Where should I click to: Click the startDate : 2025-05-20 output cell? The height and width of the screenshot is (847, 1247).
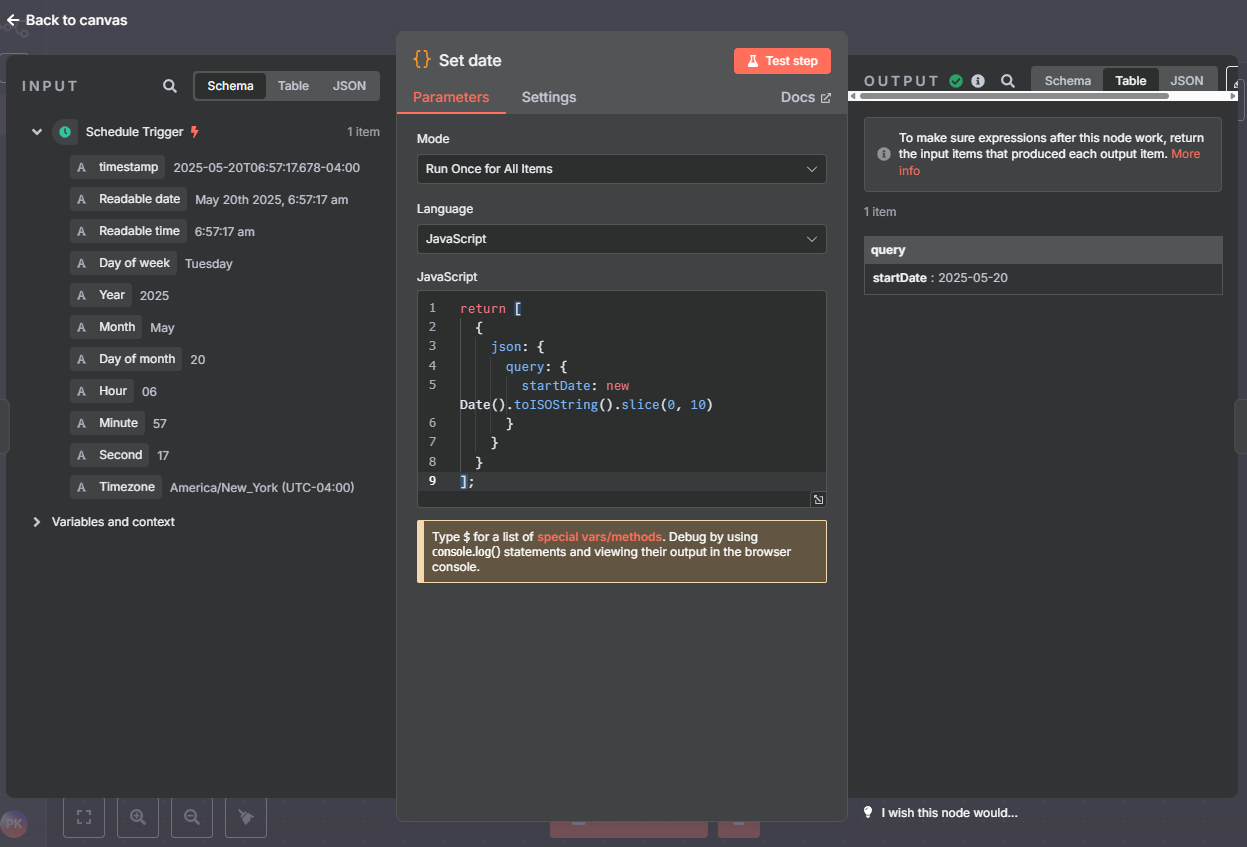(1043, 278)
